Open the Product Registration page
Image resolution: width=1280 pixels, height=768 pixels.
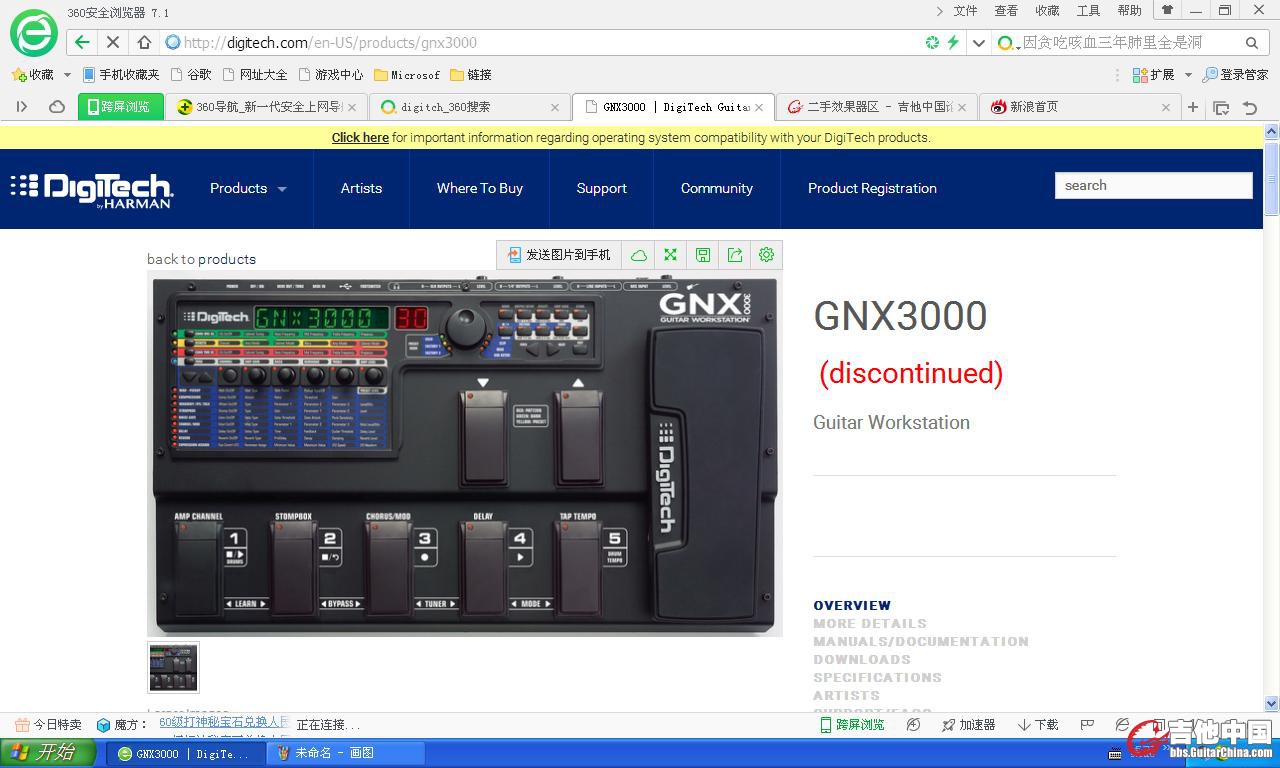872,188
